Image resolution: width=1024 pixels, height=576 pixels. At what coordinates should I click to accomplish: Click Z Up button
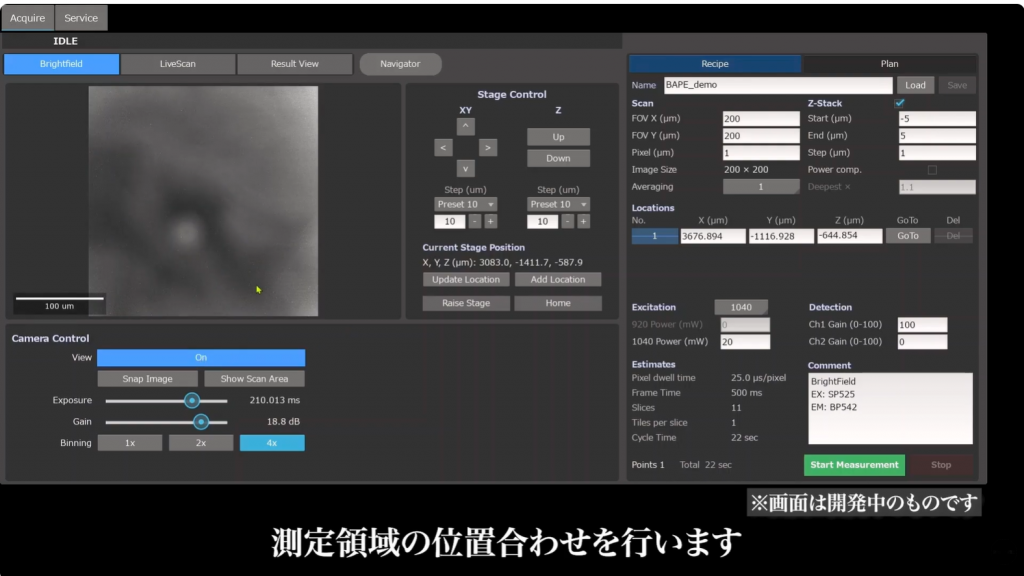[x=558, y=137]
